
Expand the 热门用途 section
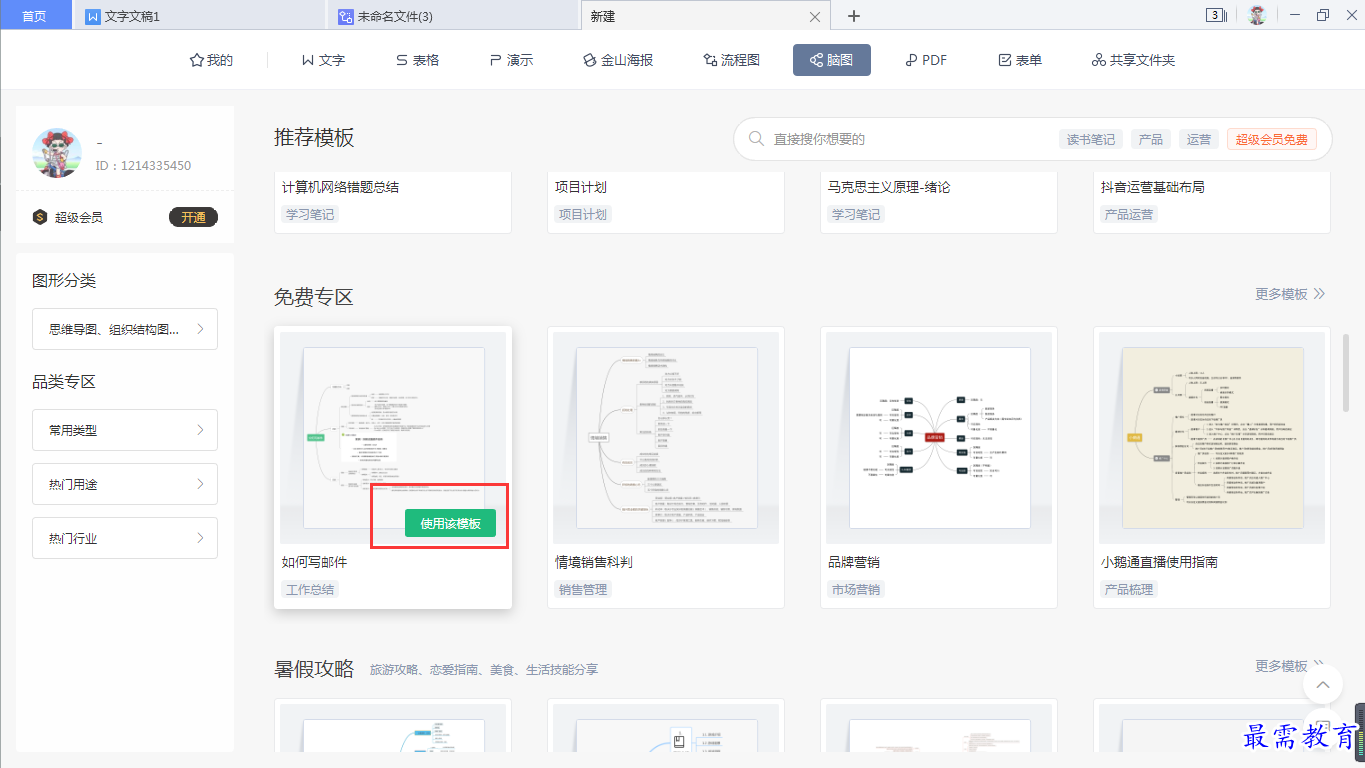(125, 484)
